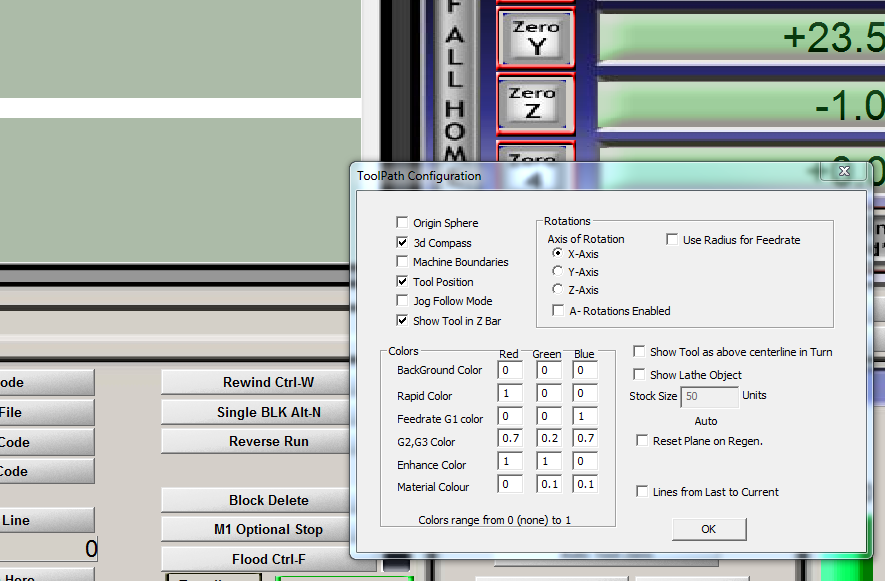Select the Z-Axis rotation radio button
Image resolution: width=885 pixels, height=581 pixels.
coord(558,290)
